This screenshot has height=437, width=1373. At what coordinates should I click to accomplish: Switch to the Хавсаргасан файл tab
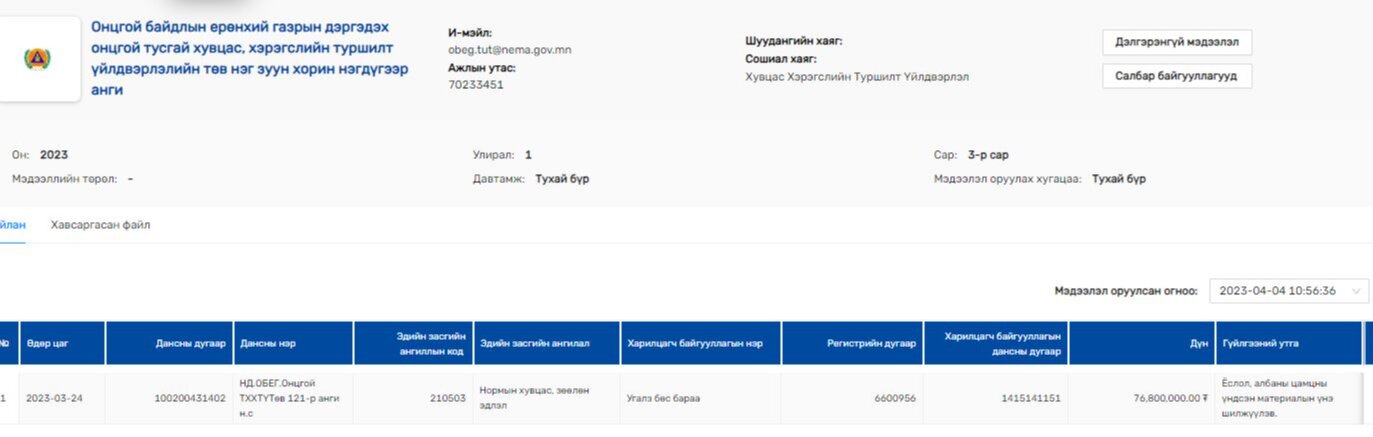(100, 225)
